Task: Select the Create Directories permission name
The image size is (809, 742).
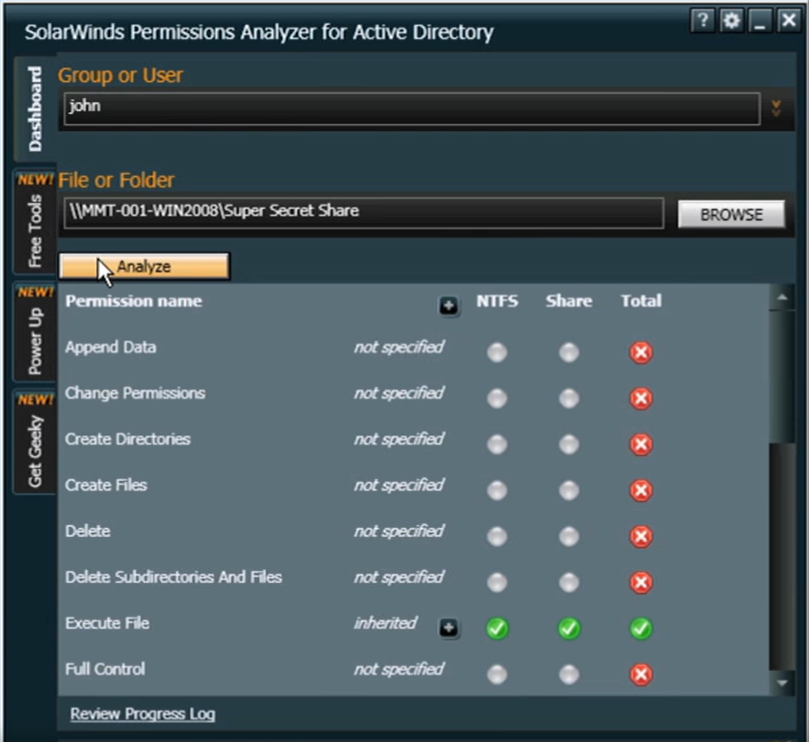Action: [x=127, y=439]
